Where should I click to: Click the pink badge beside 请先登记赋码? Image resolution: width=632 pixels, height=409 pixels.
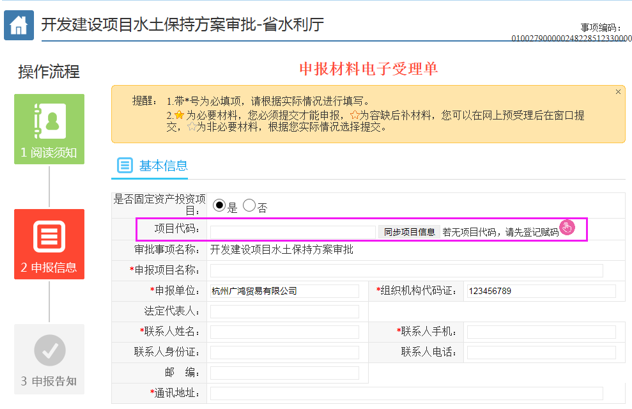coord(567,228)
